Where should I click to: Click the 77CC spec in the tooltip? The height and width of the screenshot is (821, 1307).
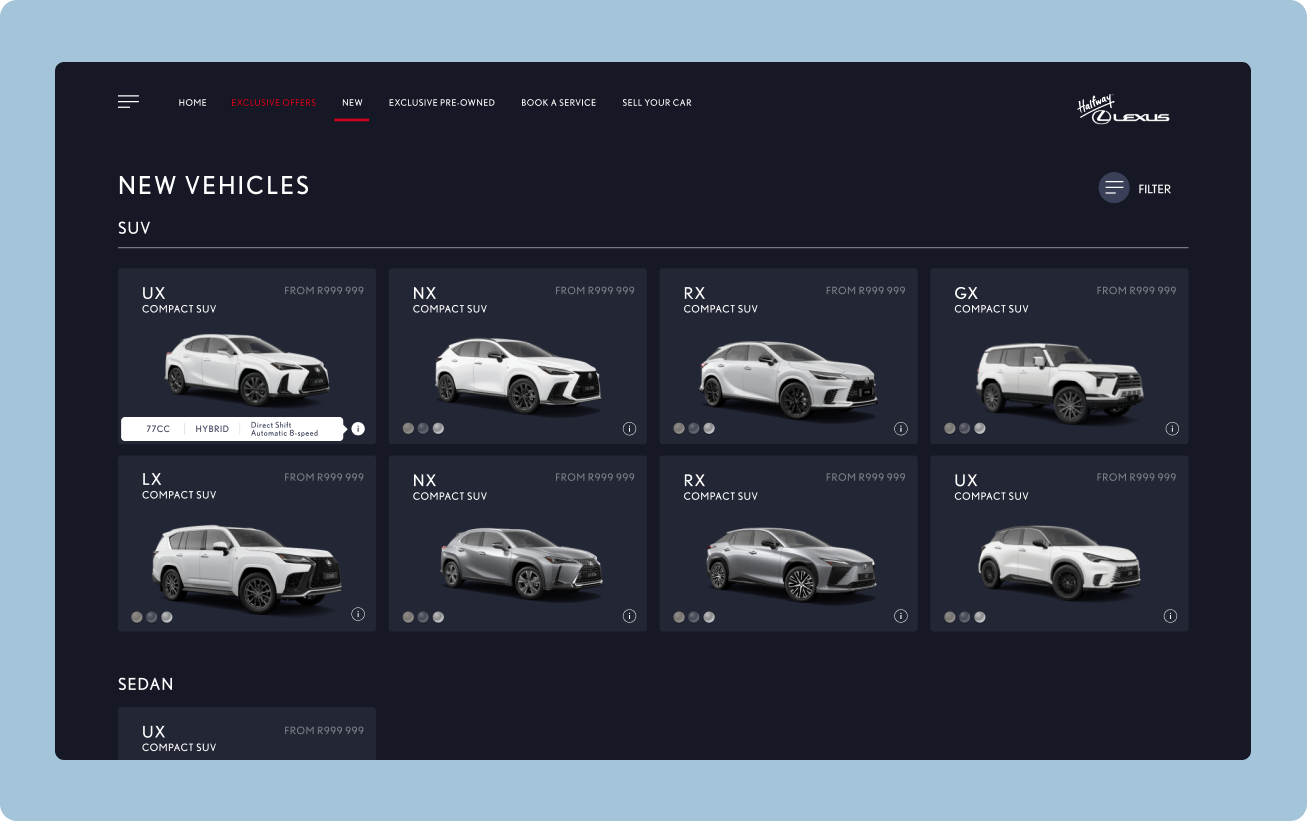pos(158,429)
